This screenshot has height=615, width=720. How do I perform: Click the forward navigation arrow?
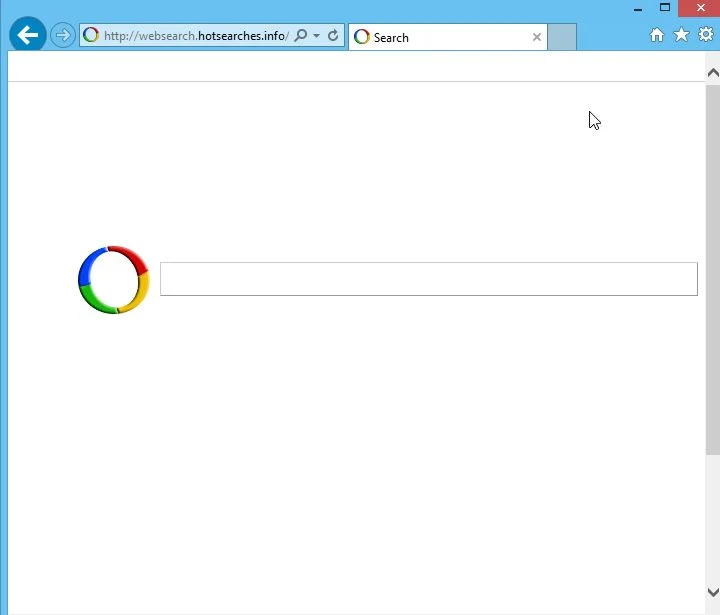pos(62,35)
